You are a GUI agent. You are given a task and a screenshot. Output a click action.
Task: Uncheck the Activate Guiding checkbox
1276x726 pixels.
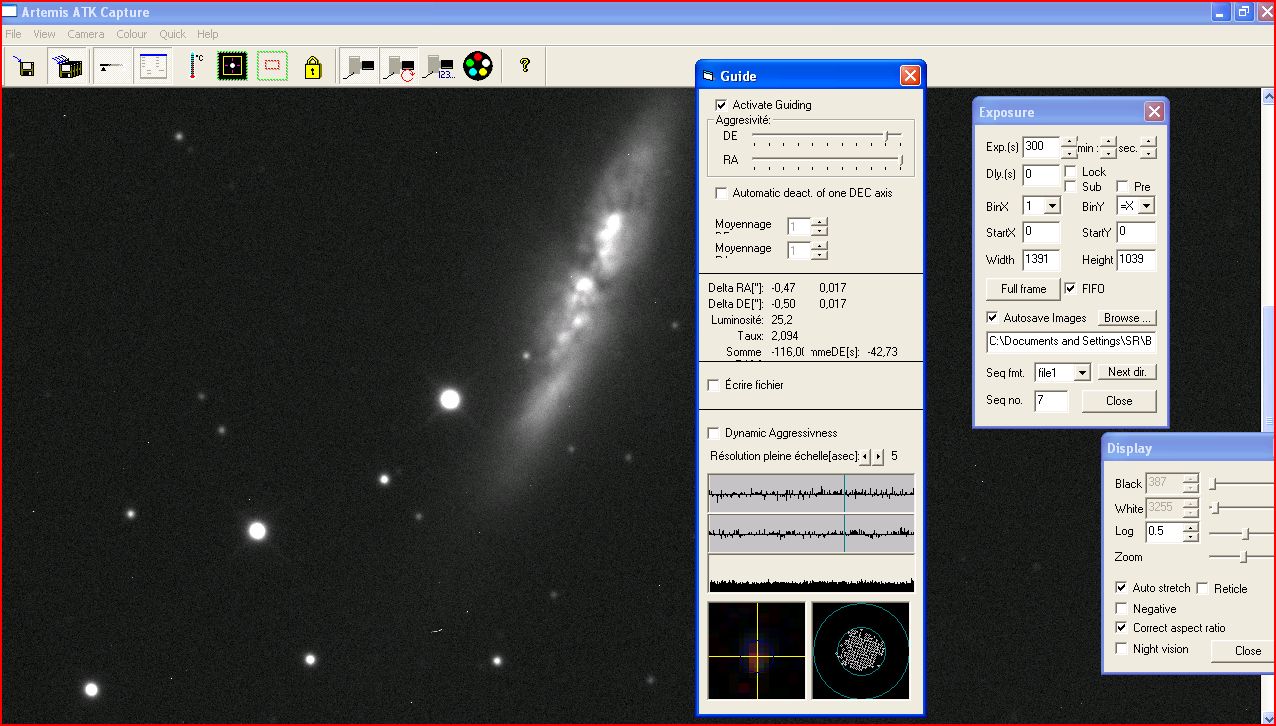721,105
